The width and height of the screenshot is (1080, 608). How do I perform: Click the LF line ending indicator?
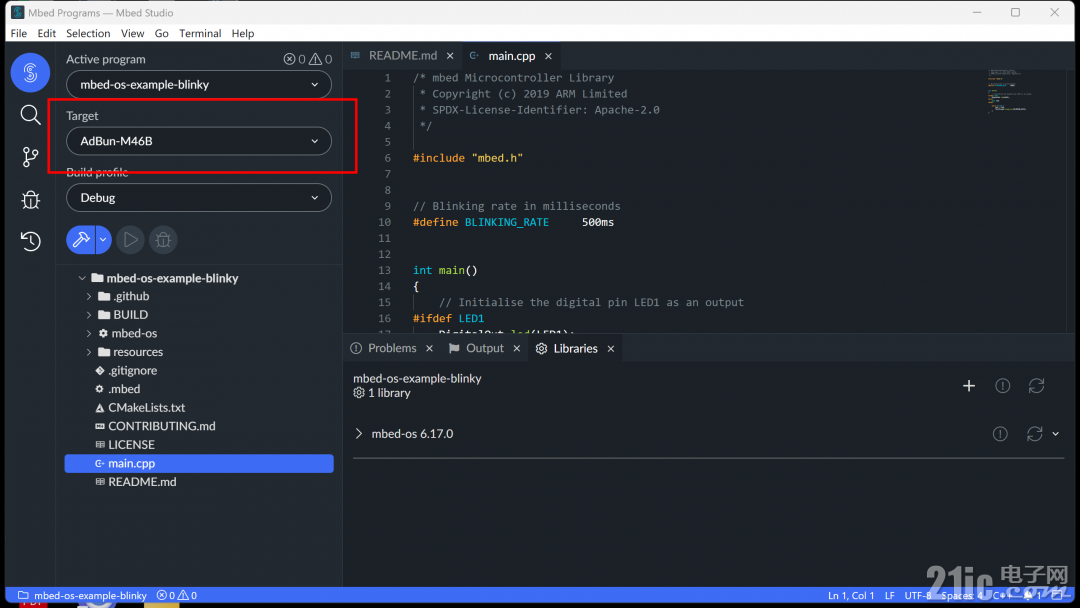tap(889, 596)
